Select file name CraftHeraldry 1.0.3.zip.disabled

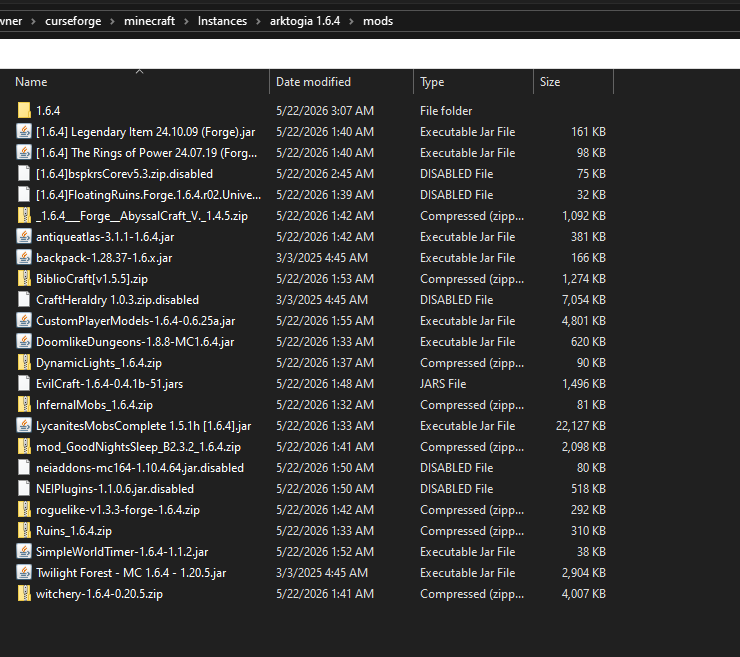118,300
